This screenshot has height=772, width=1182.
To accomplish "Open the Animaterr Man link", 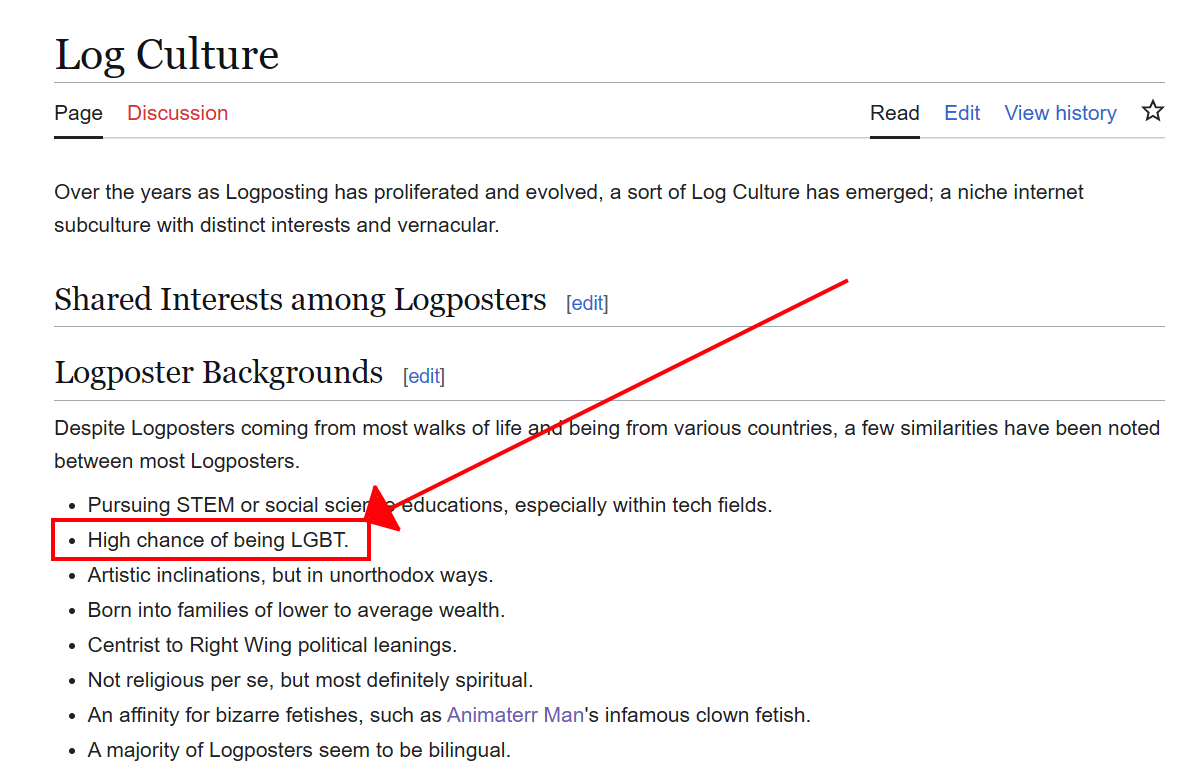I will (515, 715).
